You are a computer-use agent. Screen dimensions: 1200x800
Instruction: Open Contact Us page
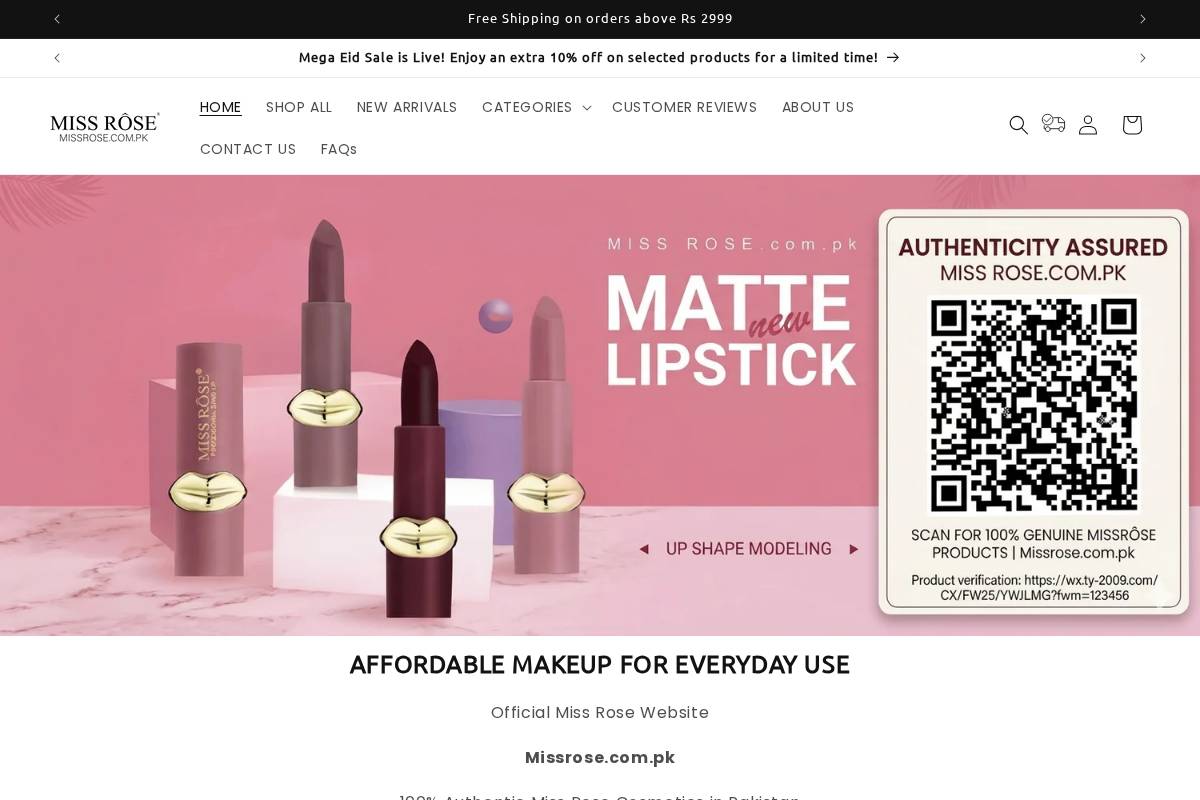coord(248,149)
